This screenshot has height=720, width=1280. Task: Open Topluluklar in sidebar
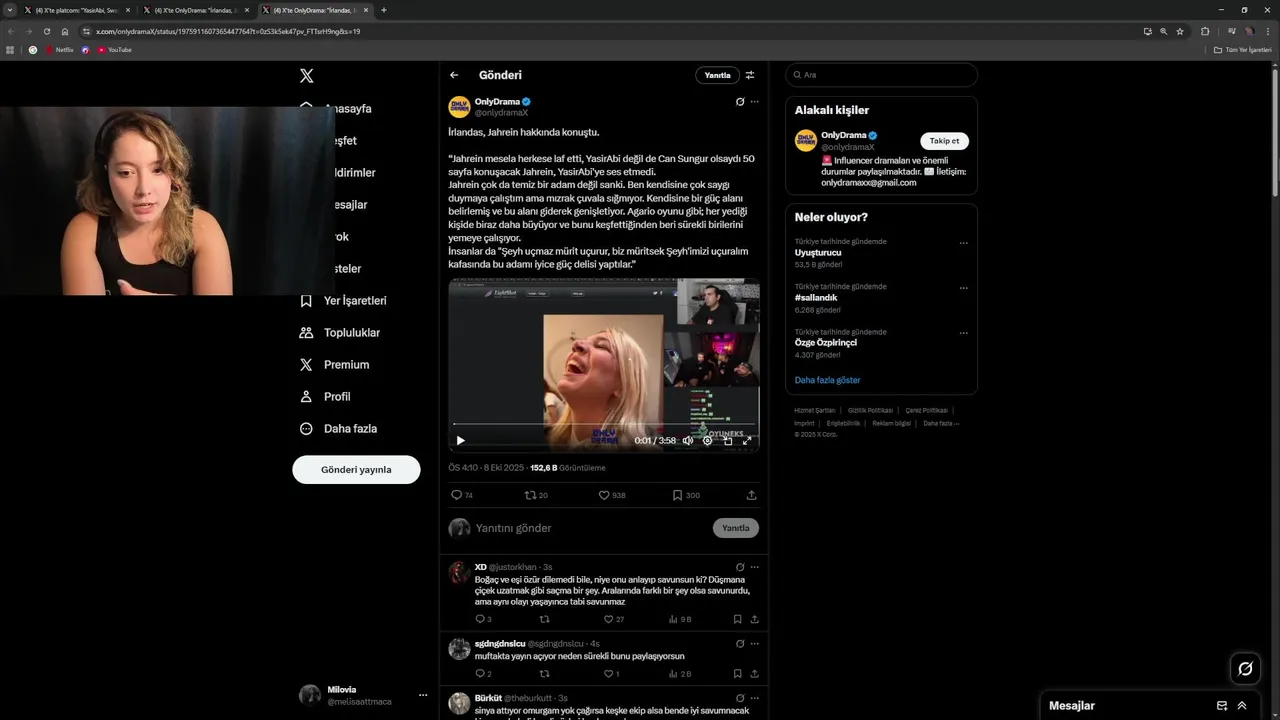(340, 333)
